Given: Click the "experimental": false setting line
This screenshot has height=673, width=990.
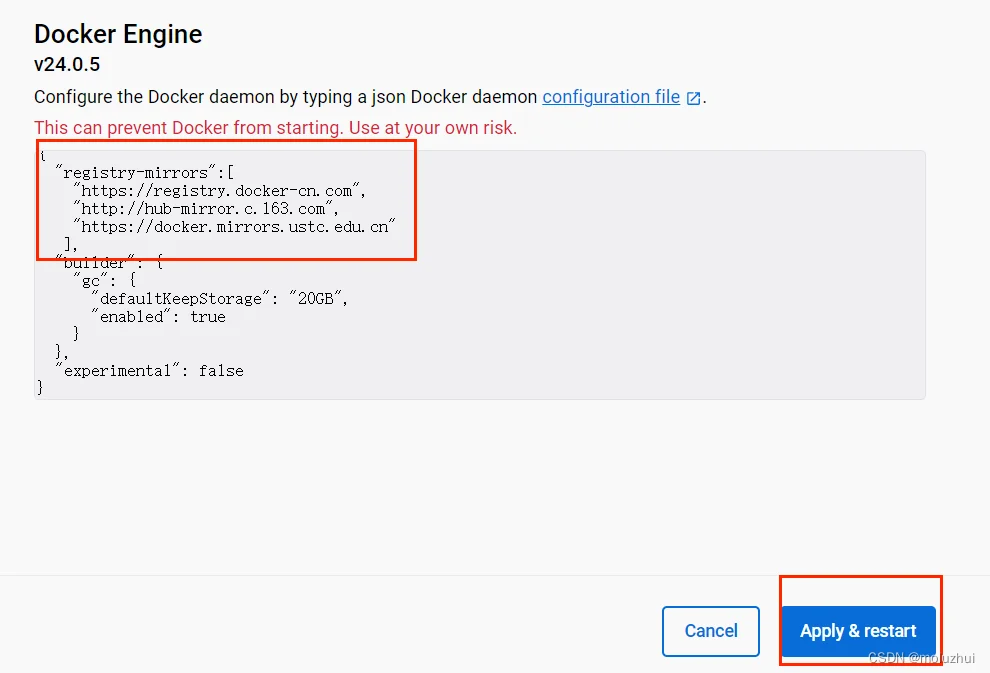Looking at the screenshot, I should (149, 370).
